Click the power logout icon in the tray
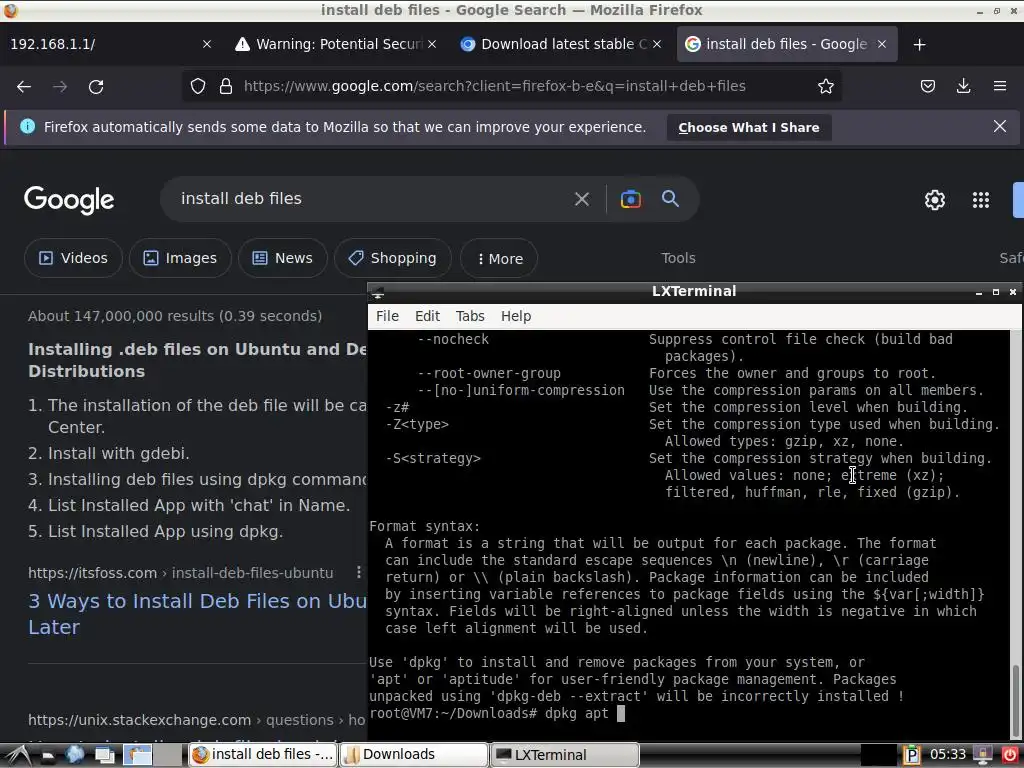Image resolution: width=1024 pixels, height=768 pixels. [1010, 755]
